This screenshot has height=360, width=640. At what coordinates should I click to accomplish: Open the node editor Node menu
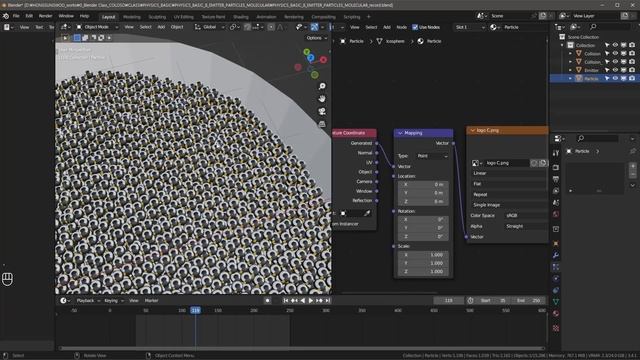[x=402, y=27]
